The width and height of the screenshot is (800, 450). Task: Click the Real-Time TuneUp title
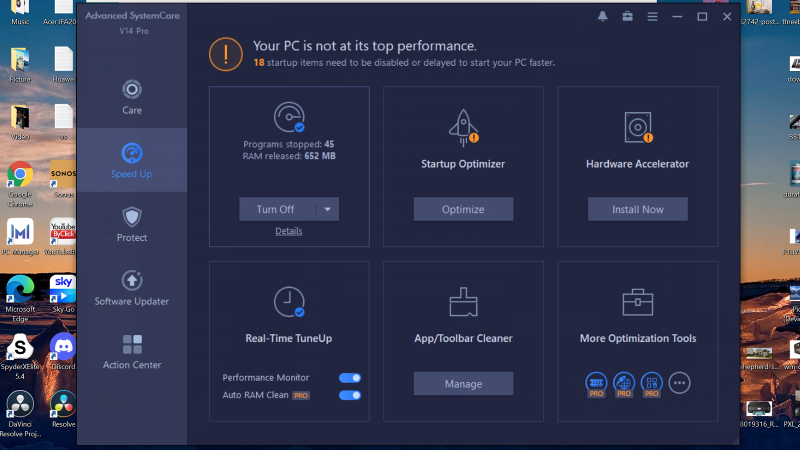pyautogui.click(x=289, y=338)
